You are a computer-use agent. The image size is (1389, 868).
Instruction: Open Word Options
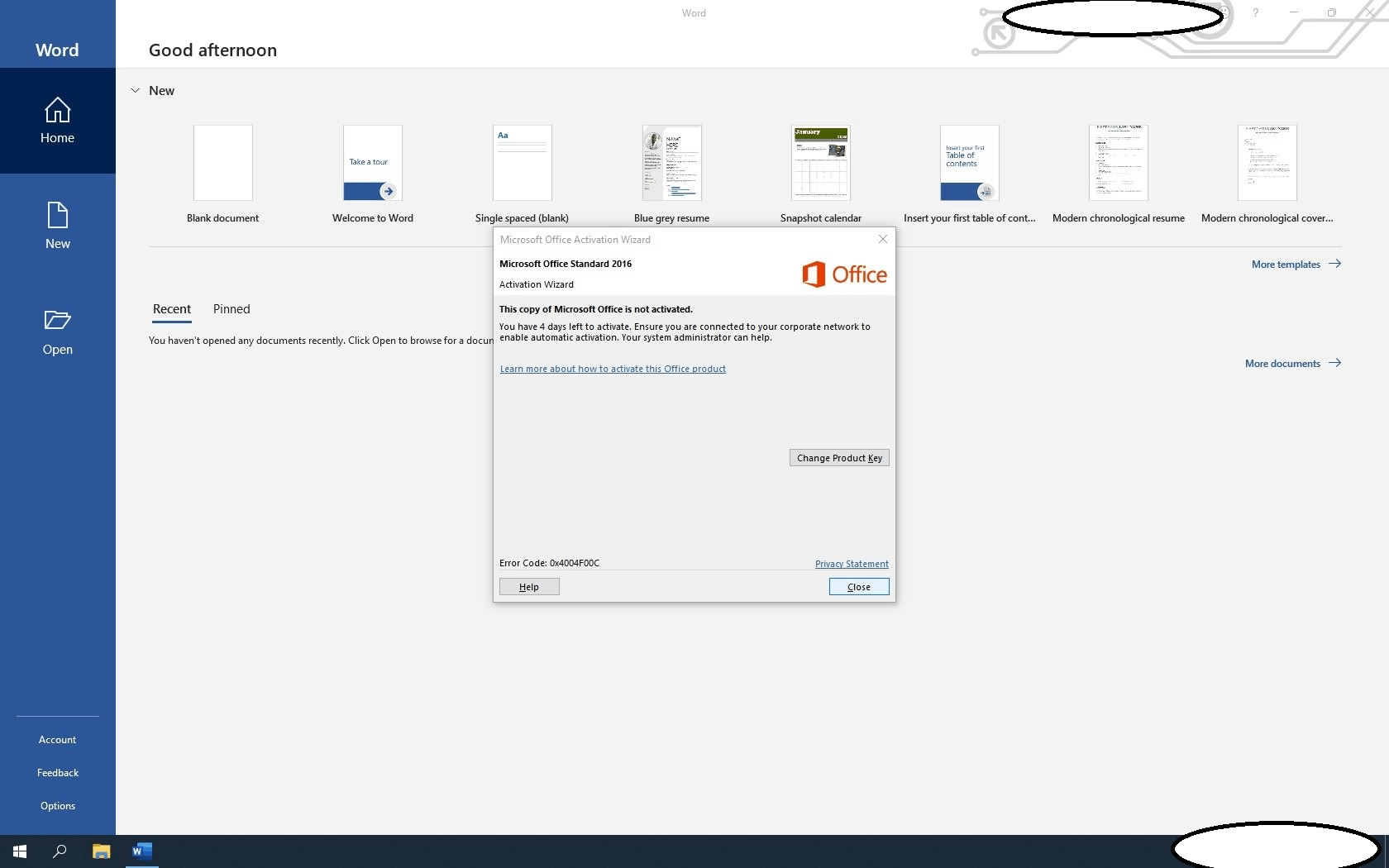pos(57,806)
